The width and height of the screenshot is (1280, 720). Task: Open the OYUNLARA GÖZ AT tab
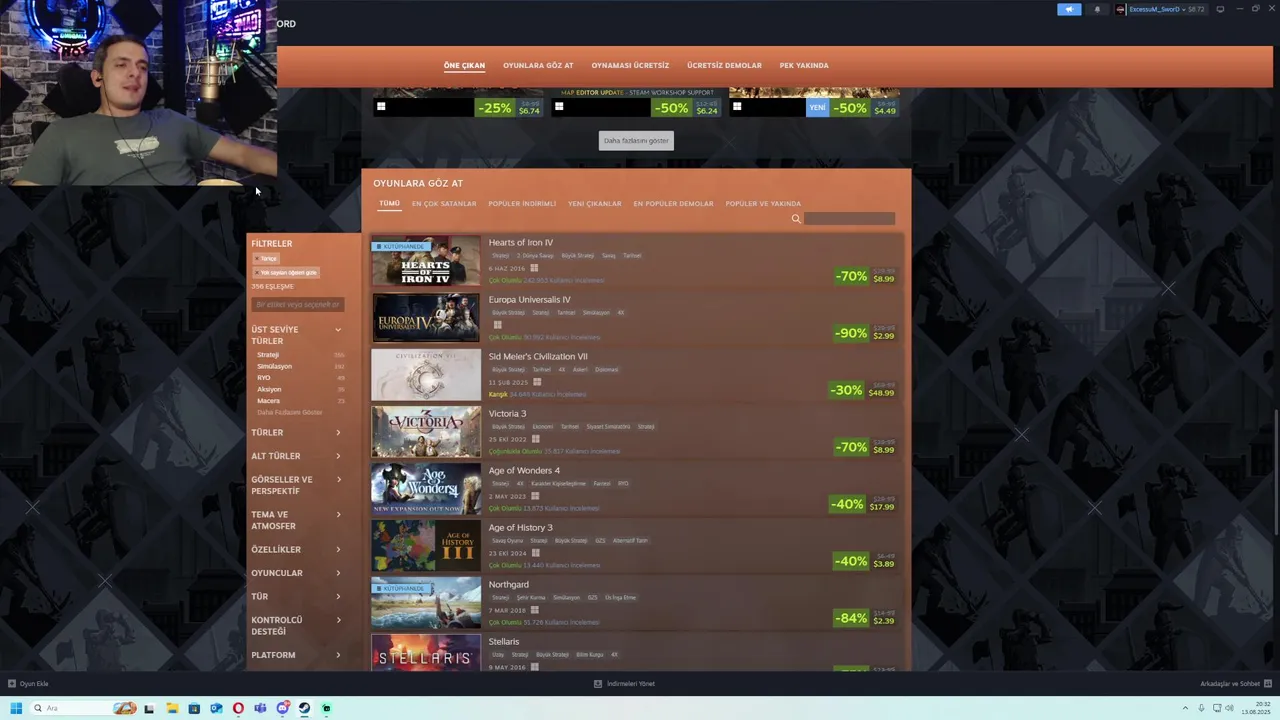click(x=538, y=65)
